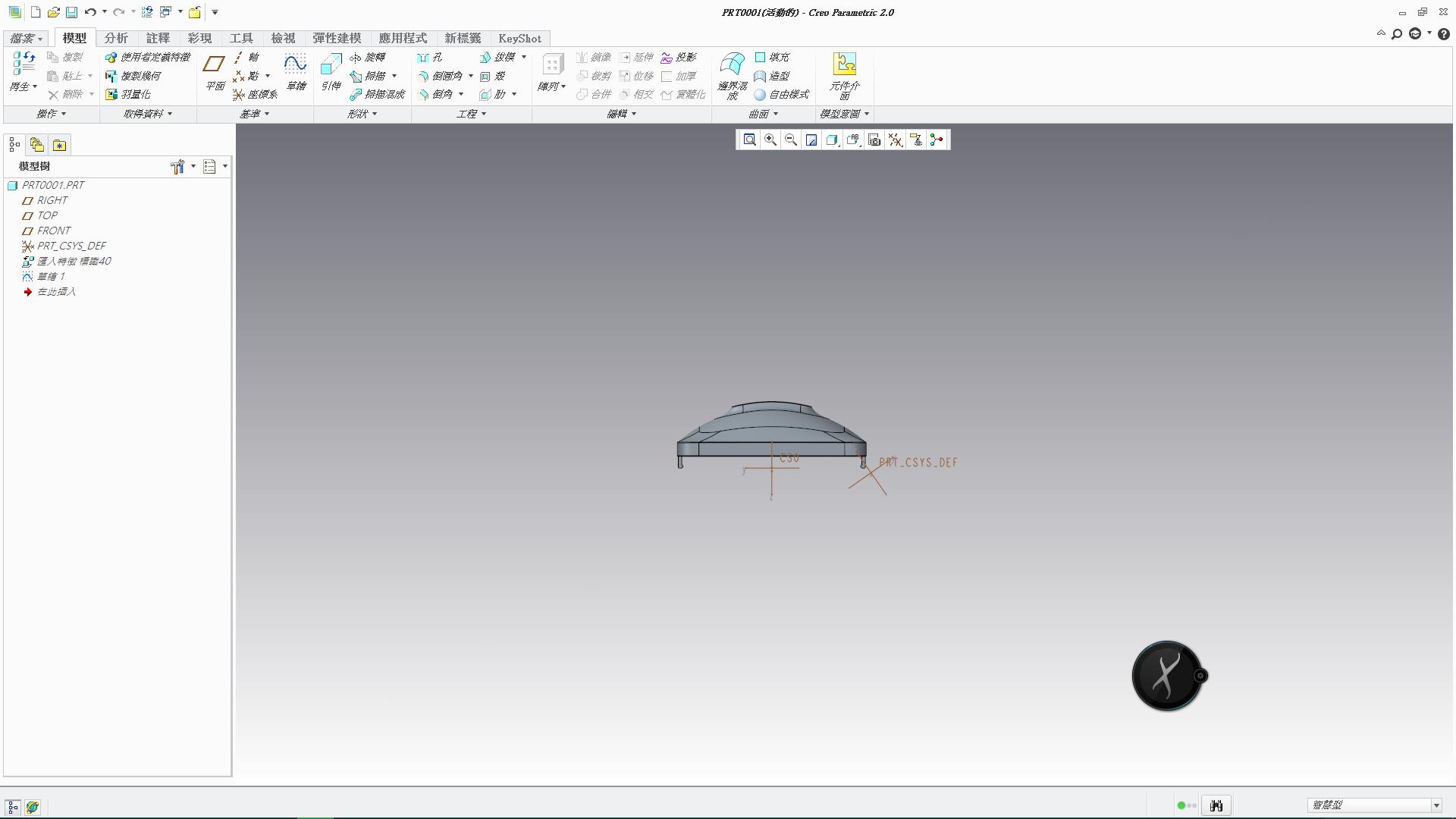Viewport: 1456px width, 819px height.
Task: Launch the Freestyle (自由樣式) tool
Action: [x=781, y=95]
